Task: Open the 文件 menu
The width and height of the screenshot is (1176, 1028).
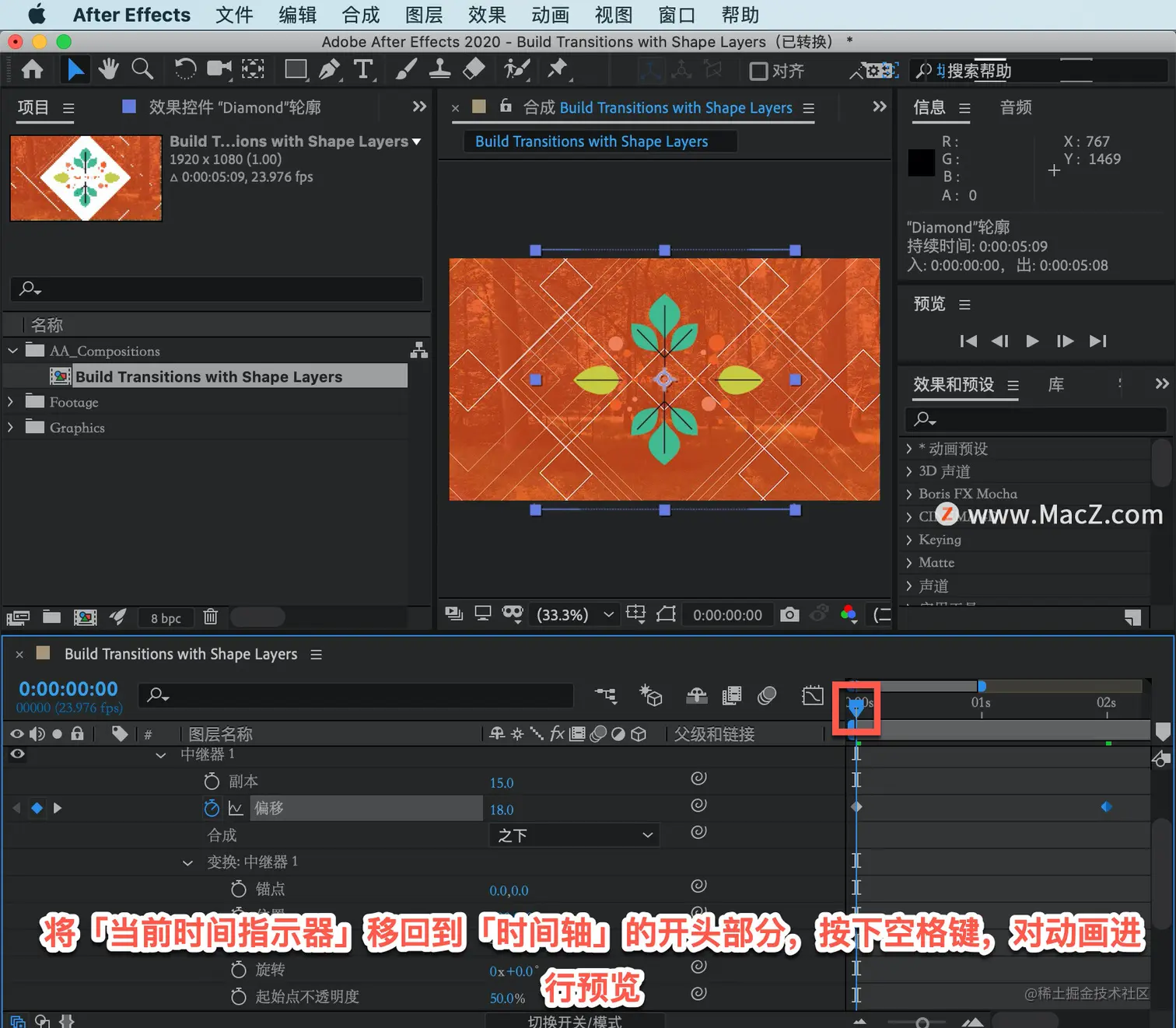Action: pos(234,15)
